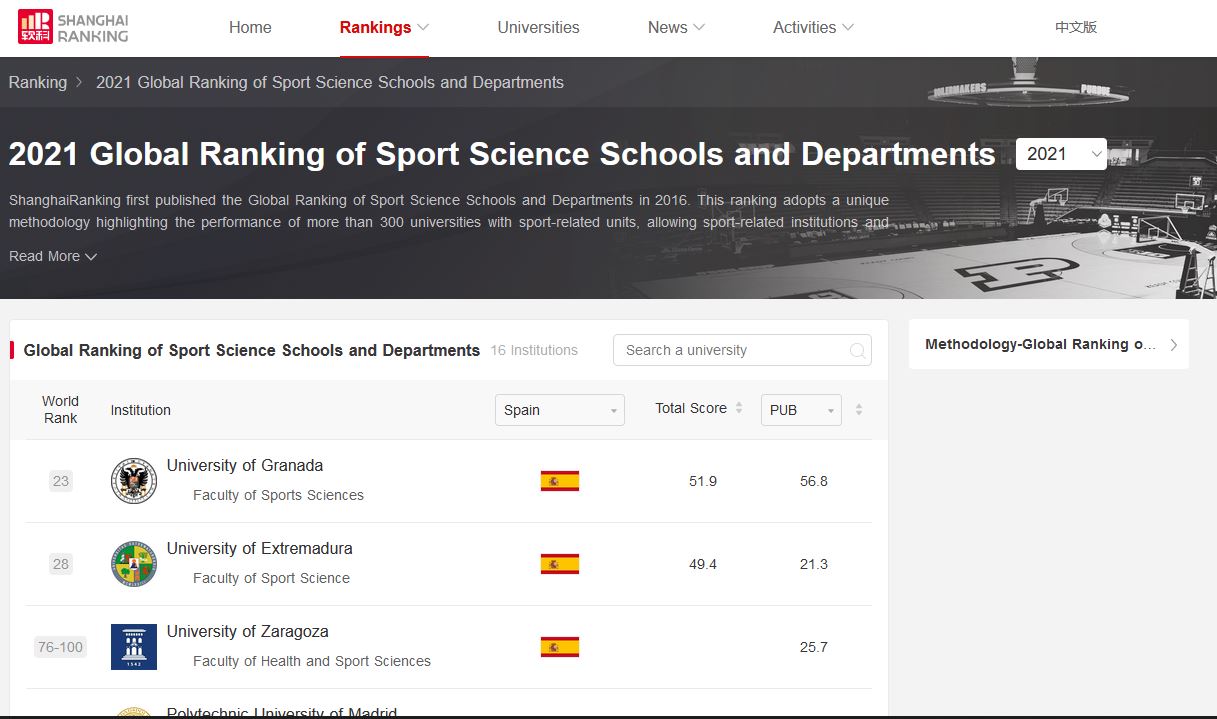Click Activities menu chevron arrow
The height and width of the screenshot is (719, 1217).
(848, 28)
